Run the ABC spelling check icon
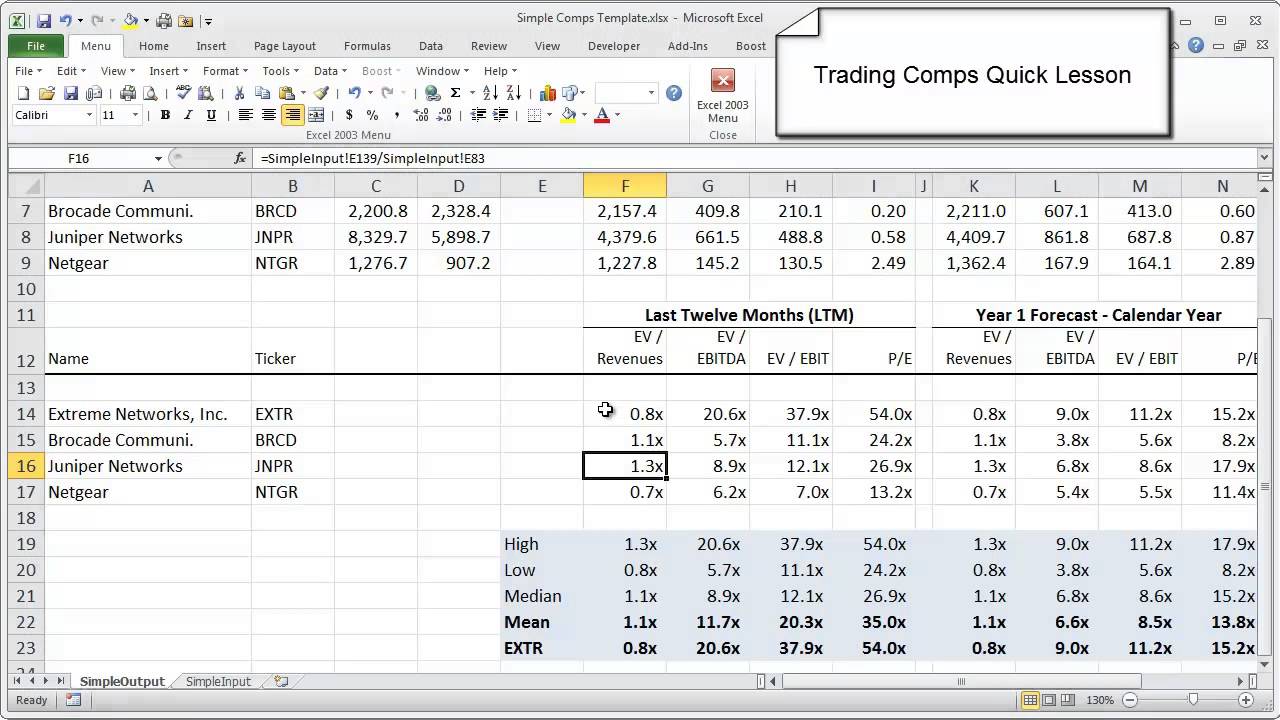Viewport: 1280px width, 720px height. point(183,93)
